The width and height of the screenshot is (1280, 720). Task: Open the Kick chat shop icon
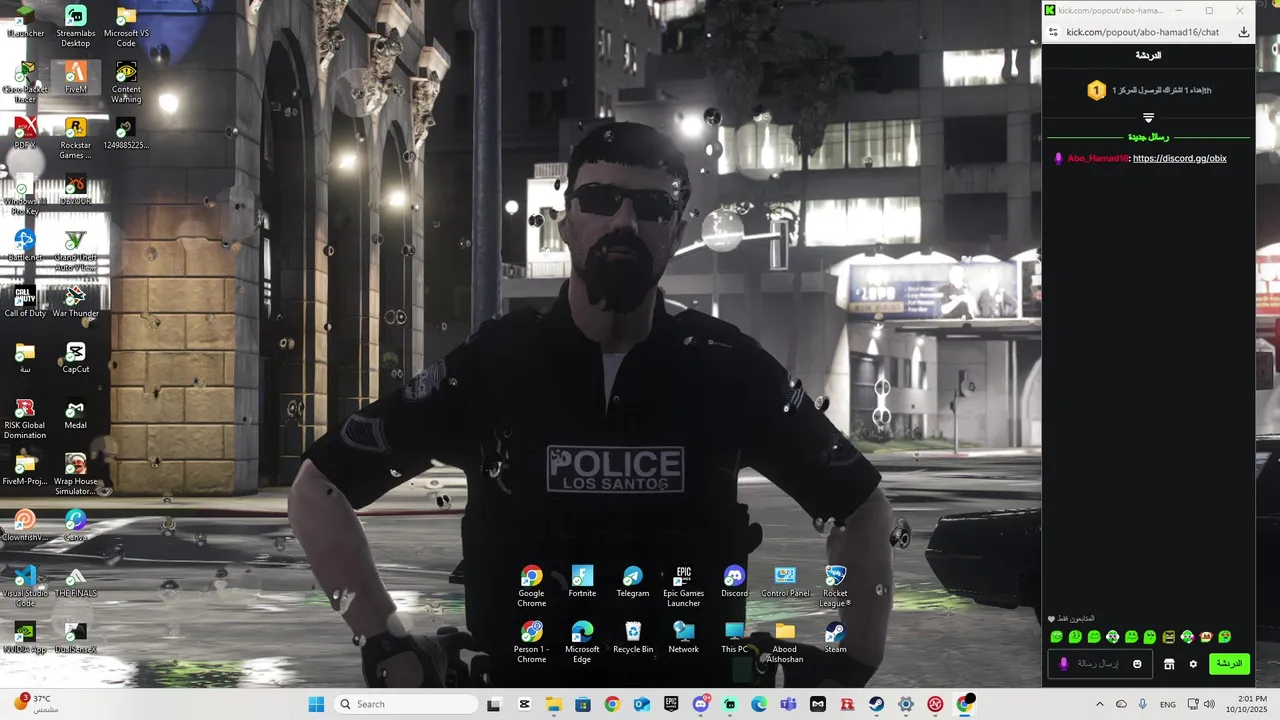1169,664
